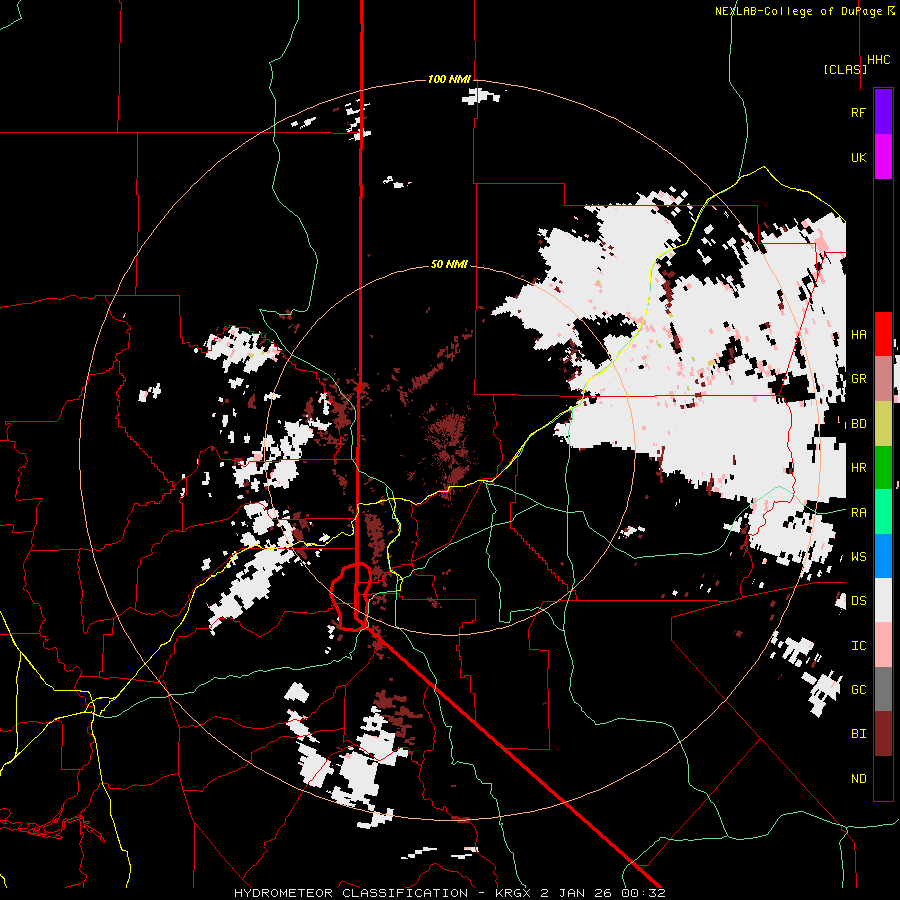Select the GC gray legend swatch
Screen dimensions: 900x900
pyautogui.click(x=883, y=689)
